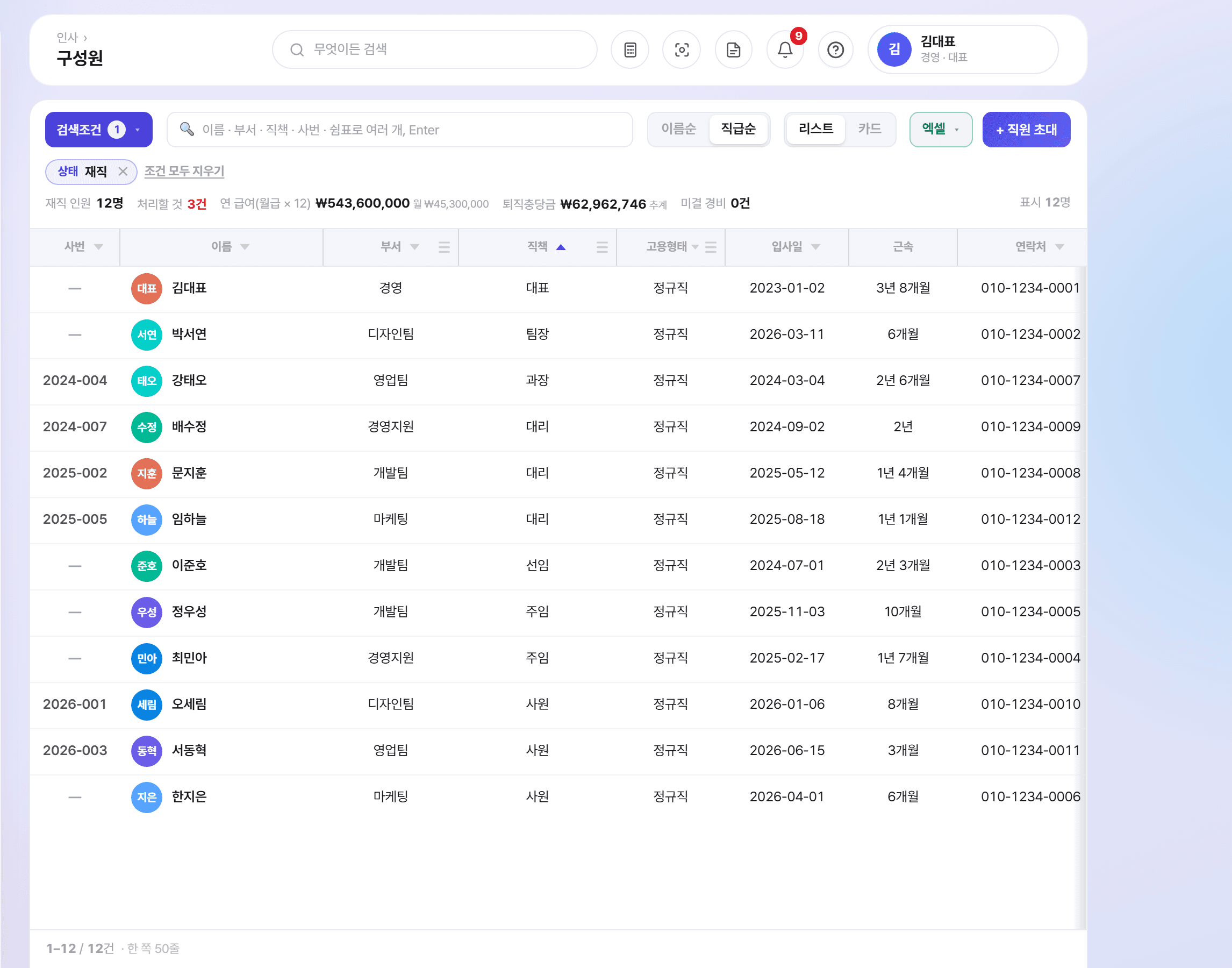Toggle the 직책 ascending sort arrow
The image size is (1232, 968).
pos(561,246)
